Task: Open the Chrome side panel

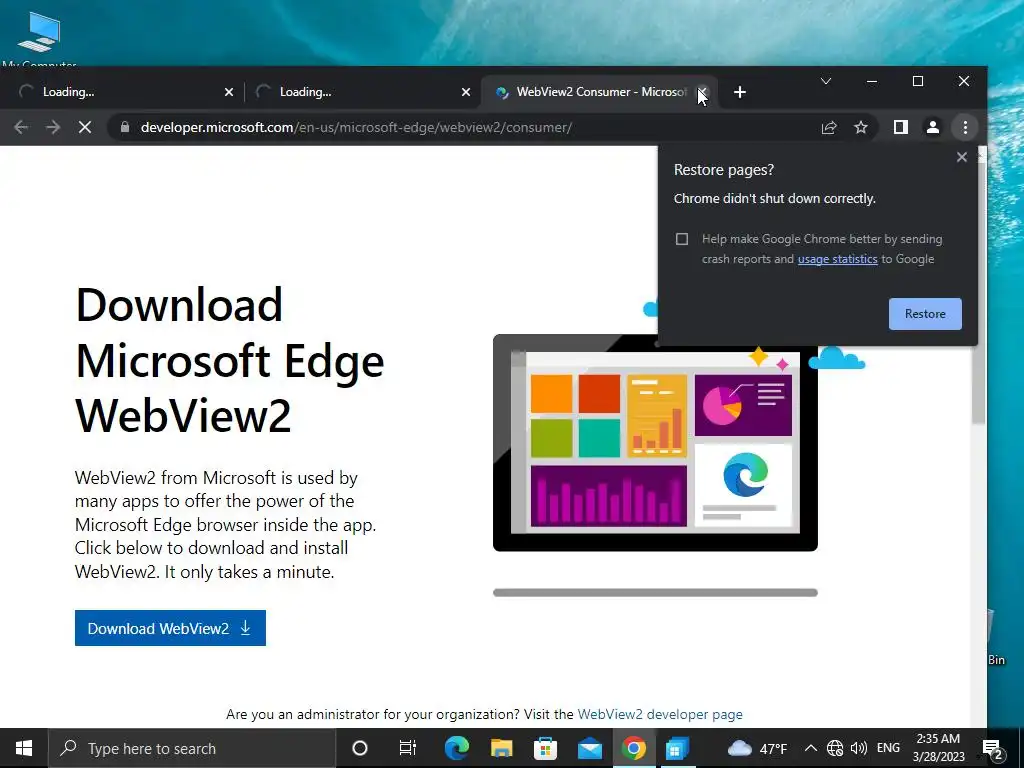Action: [x=901, y=127]
